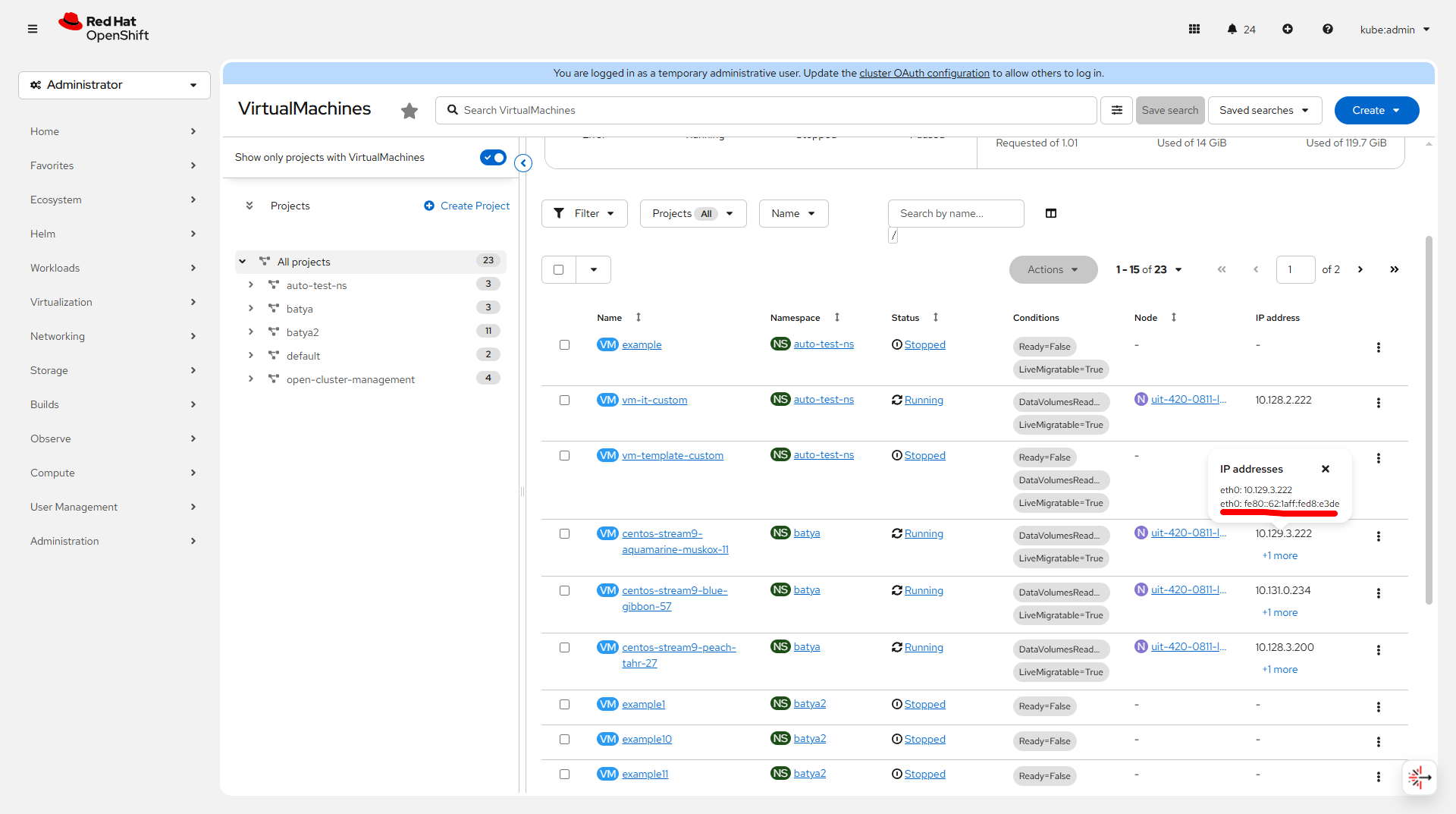Collapse the projects side panel arrow
This screenshot has width=1456, height=814.
[523, 163]
